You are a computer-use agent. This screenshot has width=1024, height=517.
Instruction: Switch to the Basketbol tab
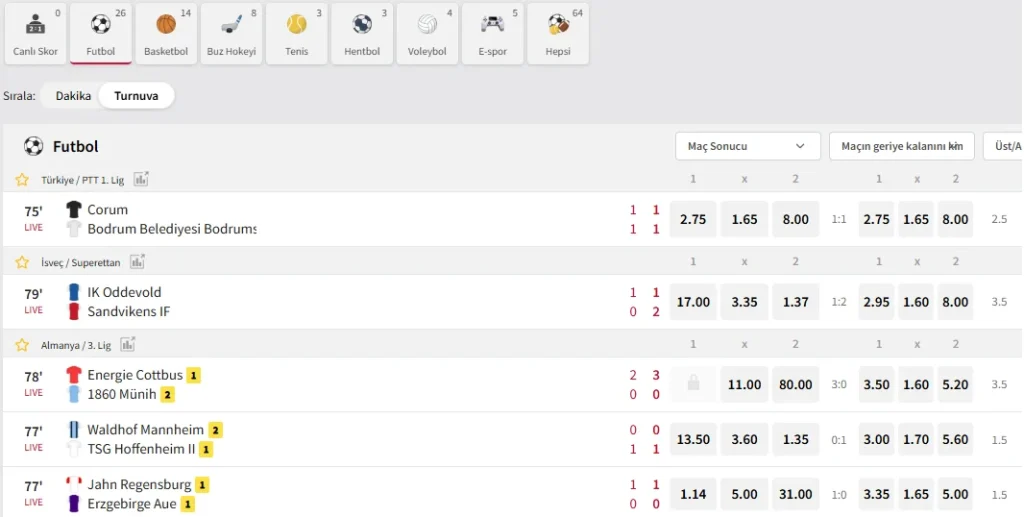tap(166, 34)
